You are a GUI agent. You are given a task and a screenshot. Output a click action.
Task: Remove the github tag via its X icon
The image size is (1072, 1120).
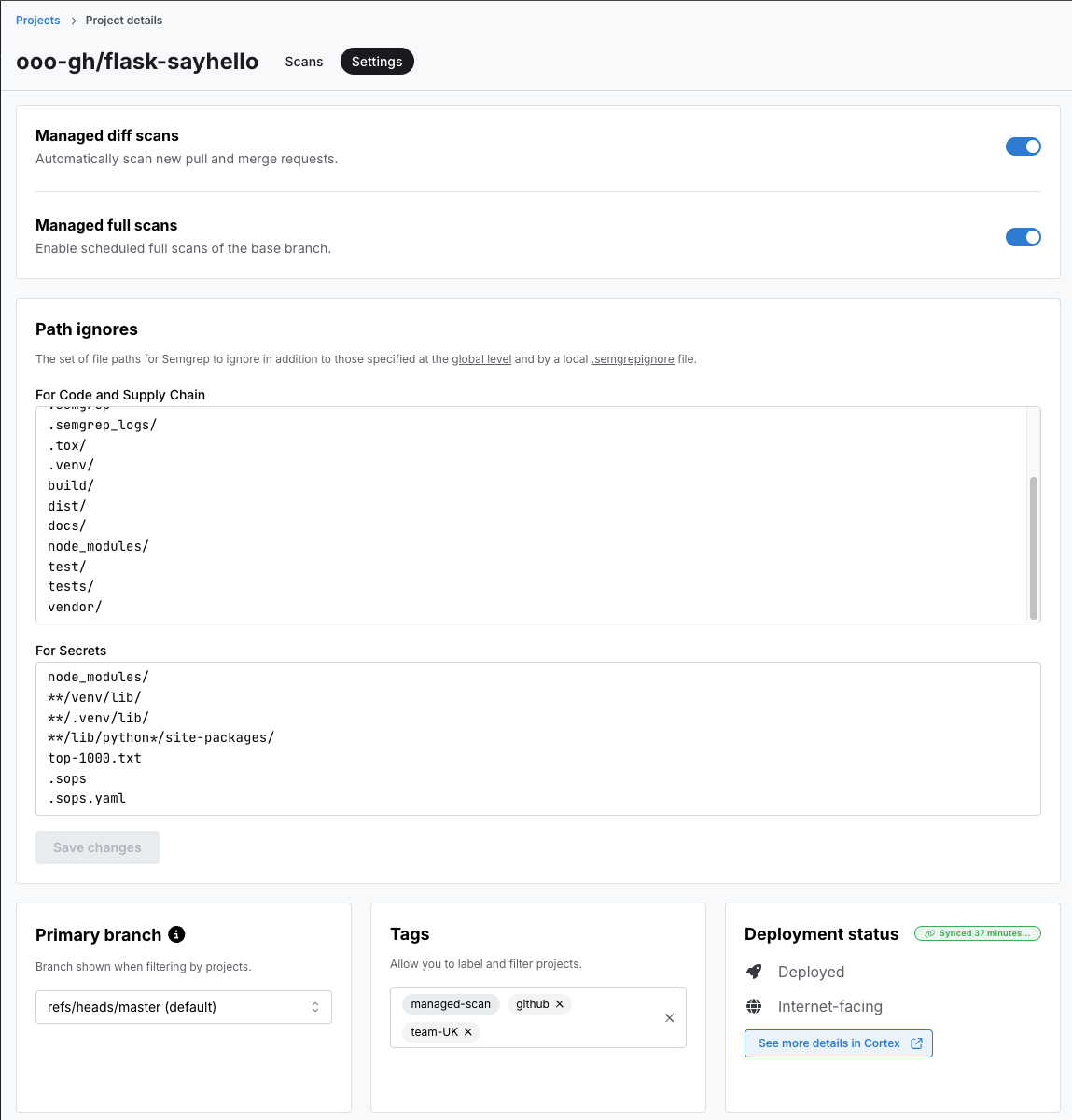pos(561,1003)
